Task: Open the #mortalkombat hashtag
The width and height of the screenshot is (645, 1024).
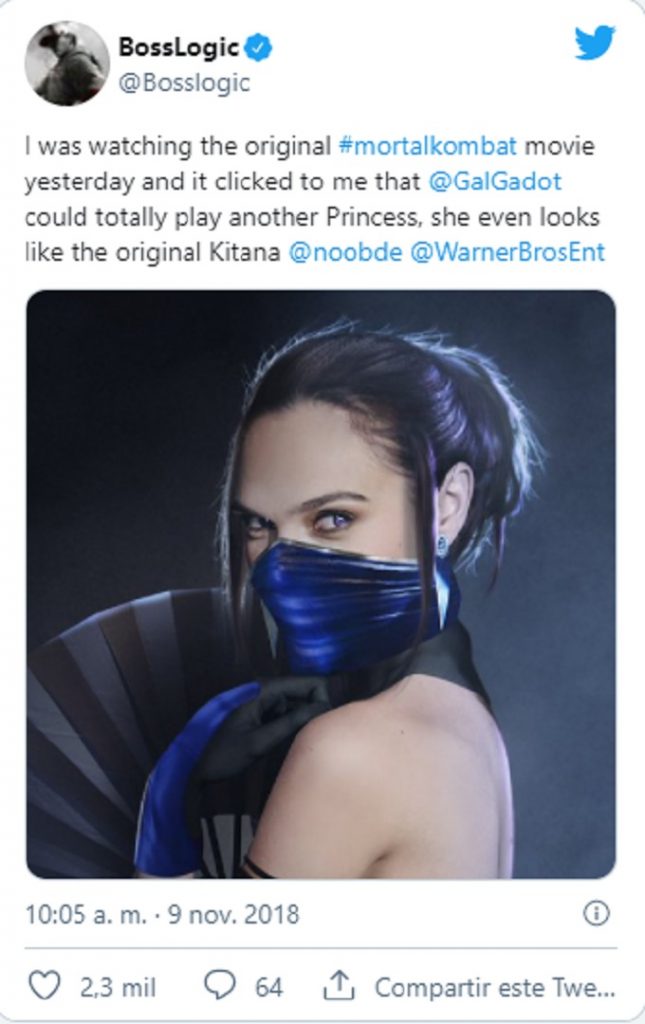Action: (428, 146)
